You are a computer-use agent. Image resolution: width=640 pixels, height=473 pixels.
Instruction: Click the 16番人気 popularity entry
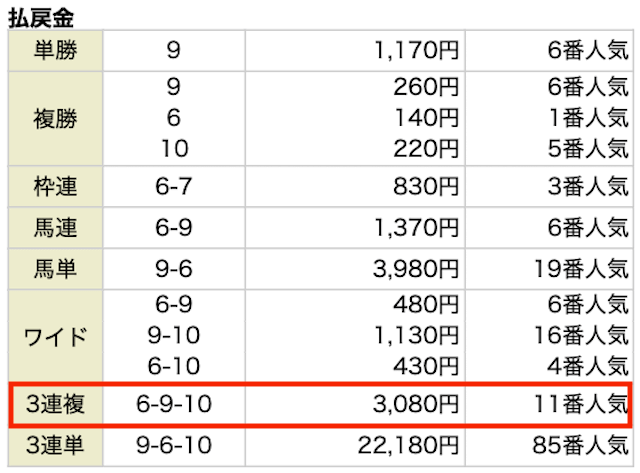point(581,335)
